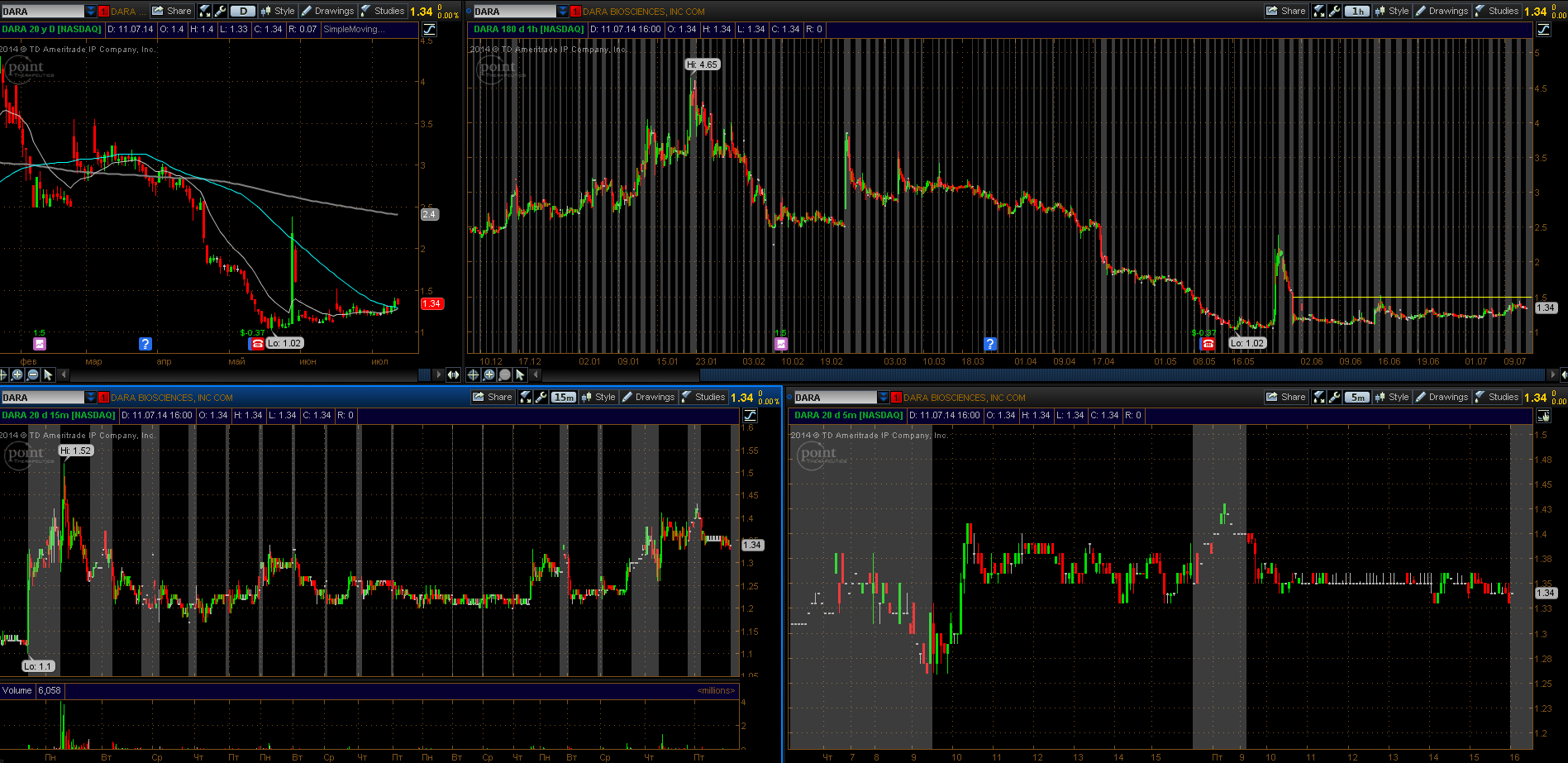Toggle red symbol link '1' in daily panel
1568x763 pixels.
coord(103,12)
